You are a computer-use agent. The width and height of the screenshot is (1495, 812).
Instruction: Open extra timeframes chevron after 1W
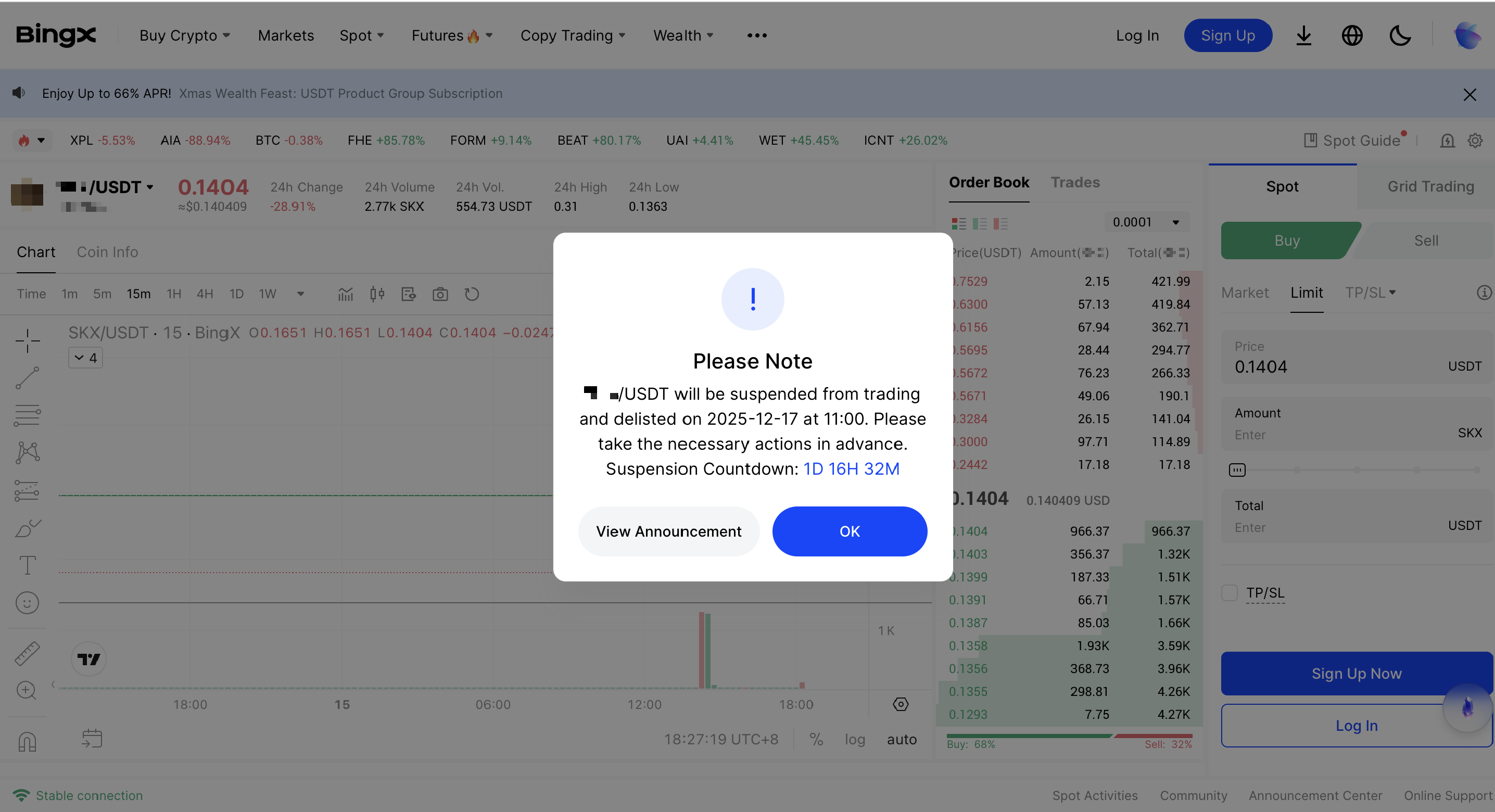coord(301,294)
